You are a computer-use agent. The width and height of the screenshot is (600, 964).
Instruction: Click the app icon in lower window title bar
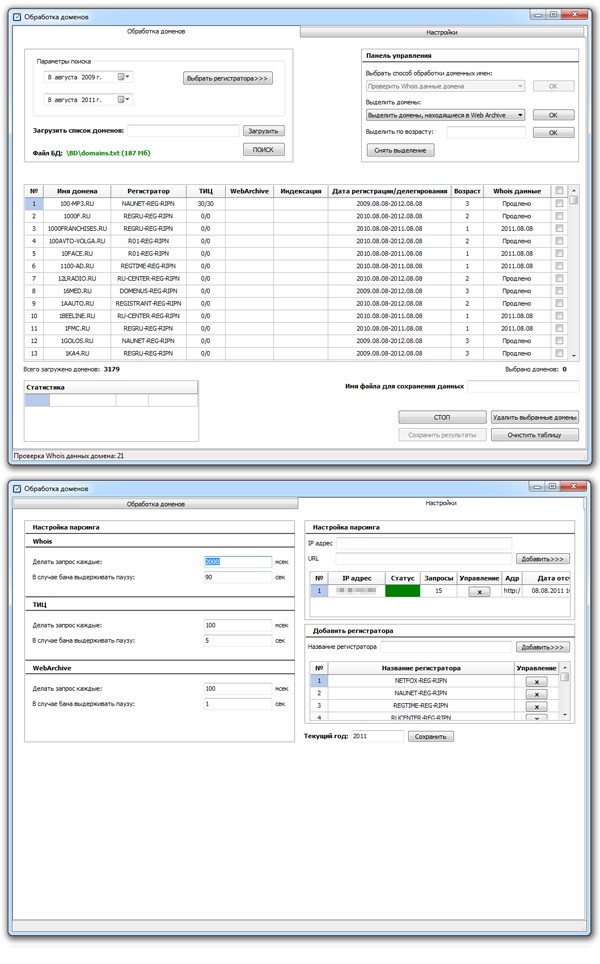coord(17,489)
